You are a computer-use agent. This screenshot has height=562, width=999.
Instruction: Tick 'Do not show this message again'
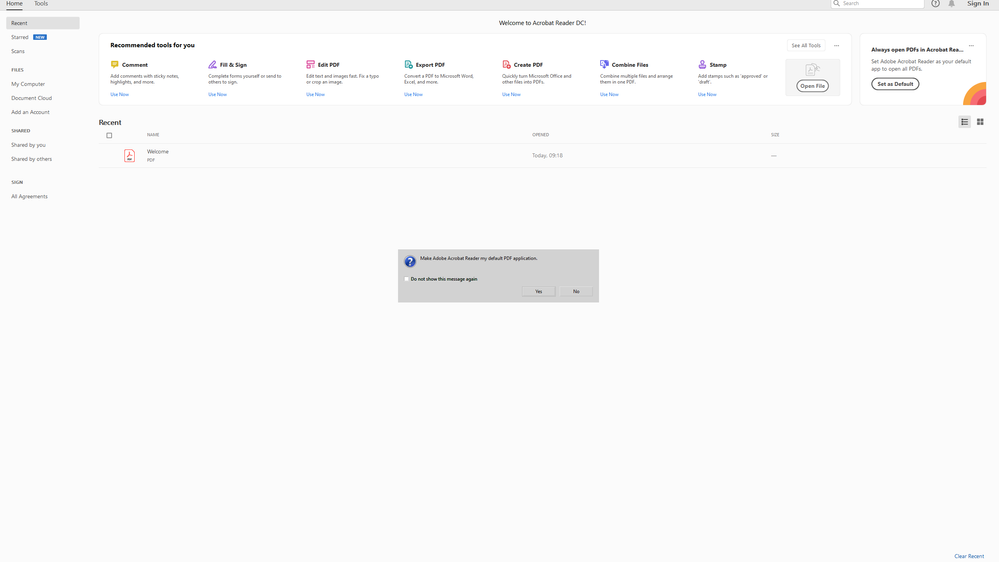pyautogui.click(x=406, y=279)
